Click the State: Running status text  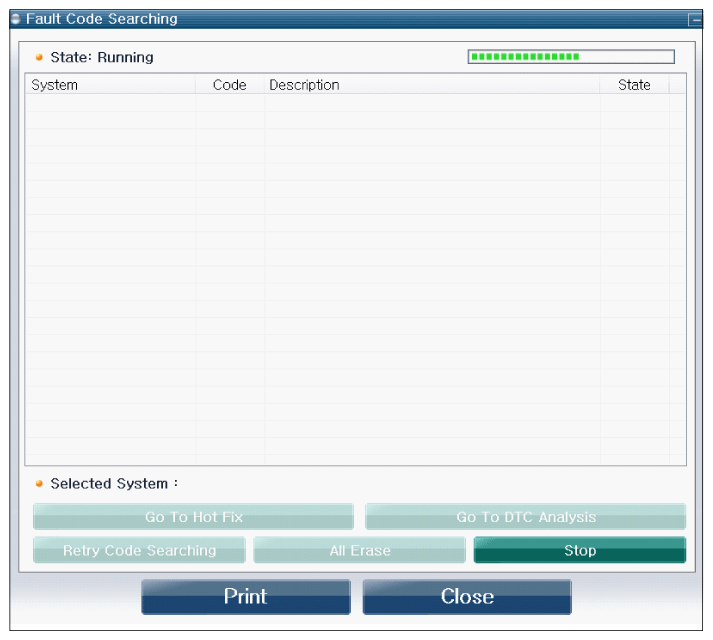point(102,58)
